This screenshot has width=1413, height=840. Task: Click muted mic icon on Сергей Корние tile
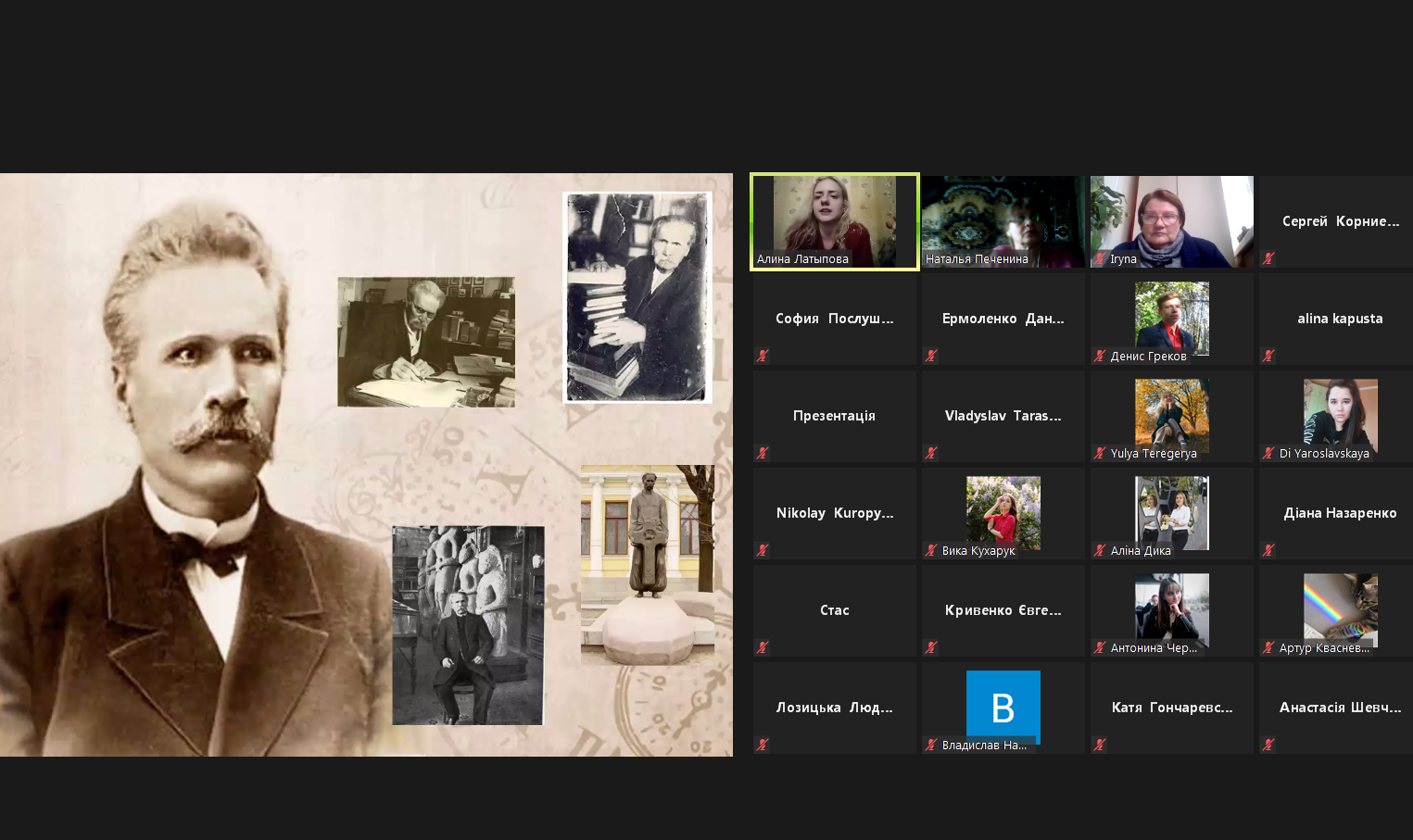click(x=1268, y=258)
